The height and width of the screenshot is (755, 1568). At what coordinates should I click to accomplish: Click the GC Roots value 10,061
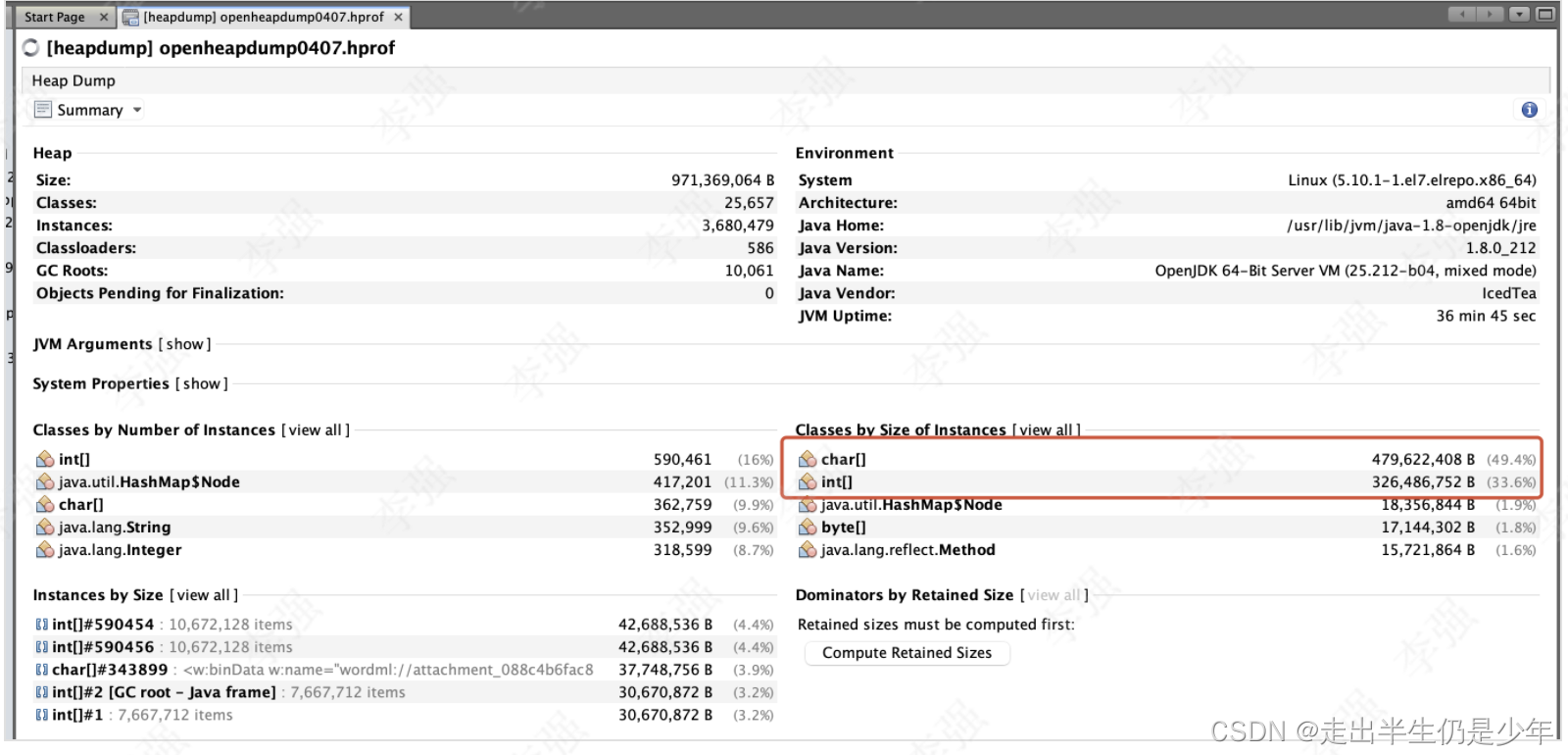pos(749,271)
